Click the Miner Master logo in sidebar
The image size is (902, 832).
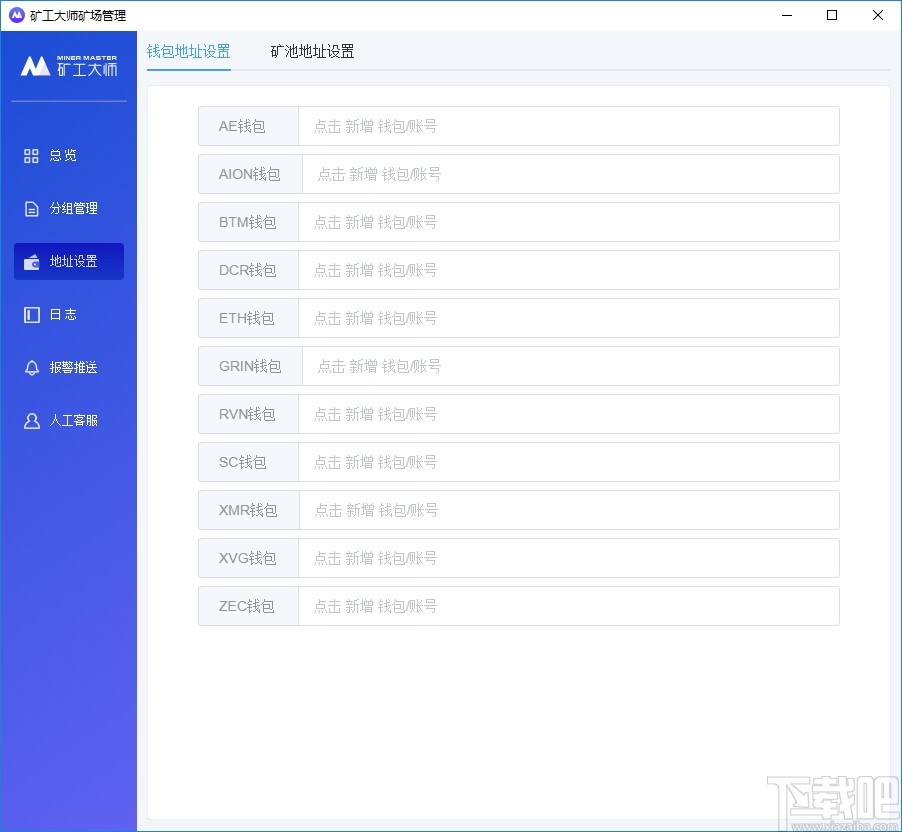point(68,66)
